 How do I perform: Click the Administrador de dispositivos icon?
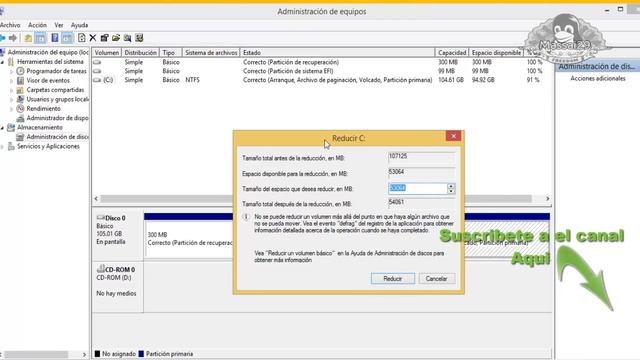(20, 118)
